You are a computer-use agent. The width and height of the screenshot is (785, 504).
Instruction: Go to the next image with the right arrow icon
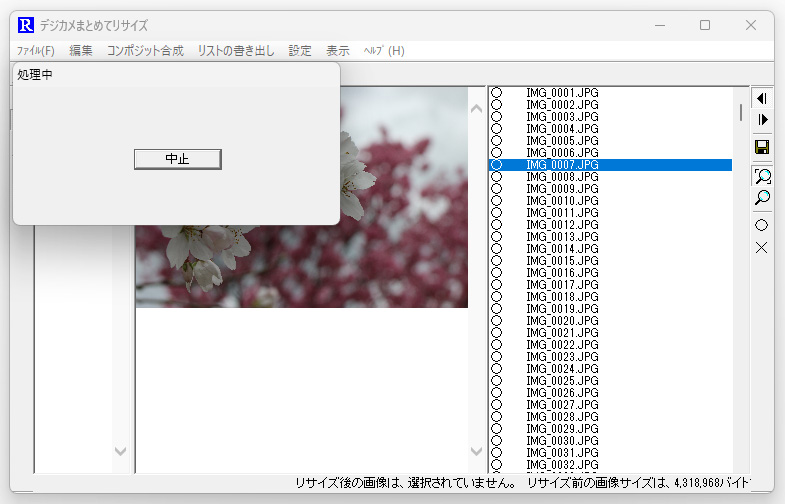coord(761,120)
